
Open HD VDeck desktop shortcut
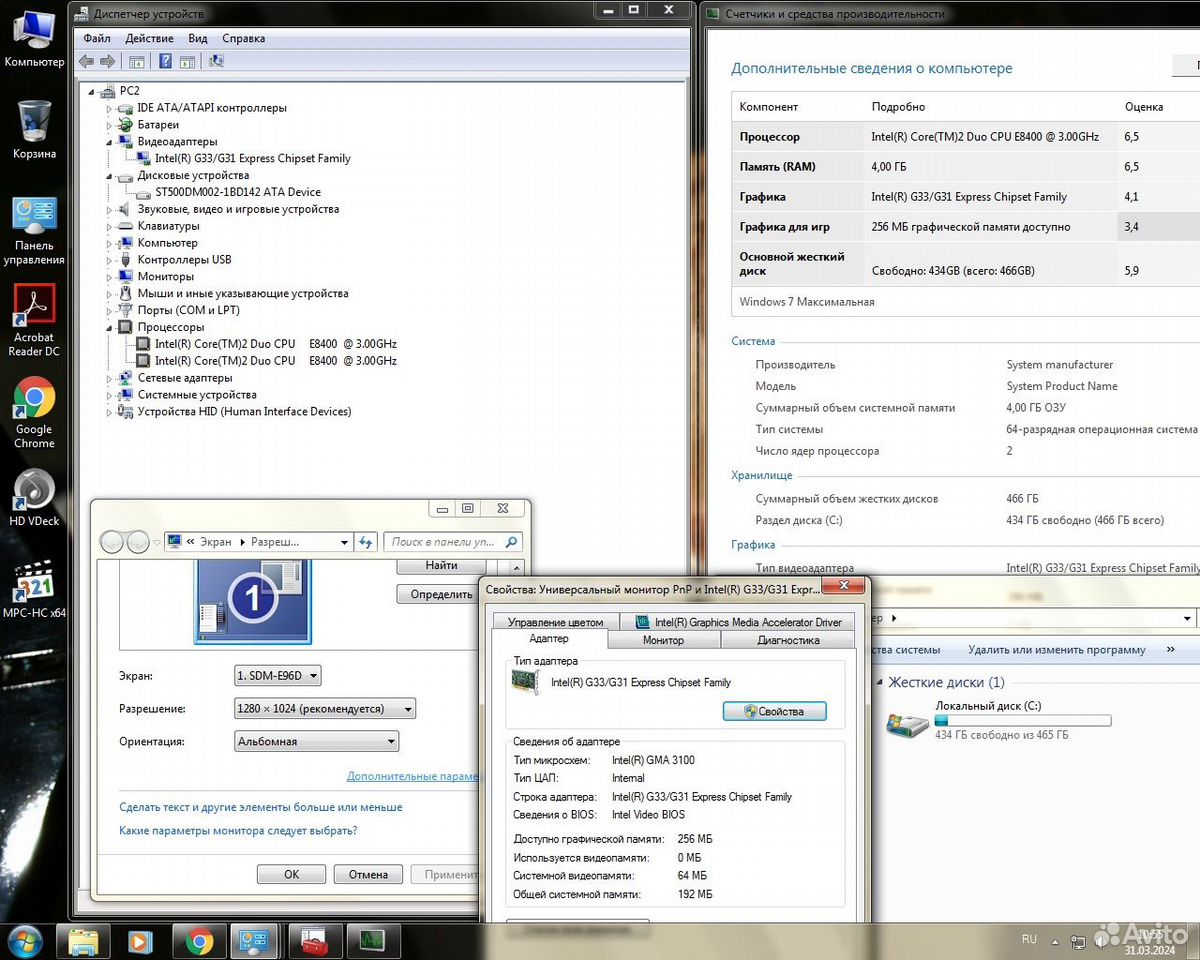tap(34, 498)
